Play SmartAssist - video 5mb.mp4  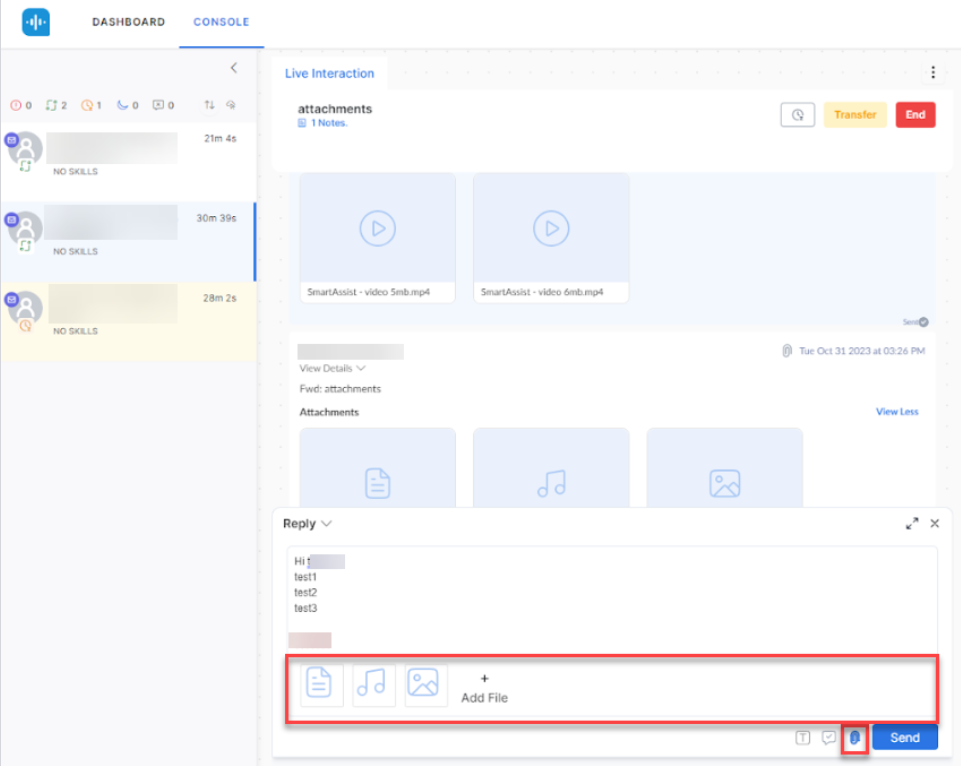(x=377, y=229)
